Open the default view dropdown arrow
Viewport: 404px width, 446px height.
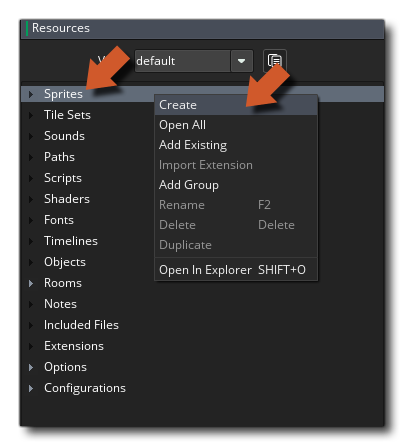point(242,61)
